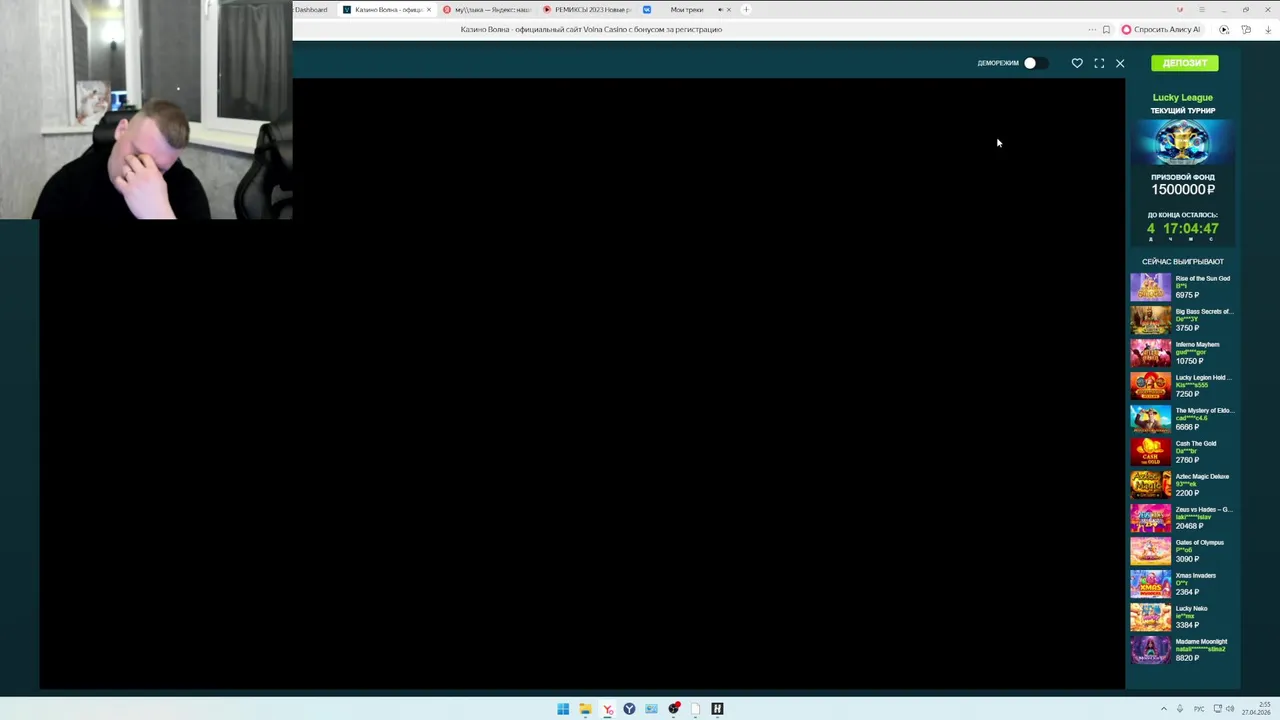Open the volume control in tray
1280x720 pixels.
coord(1229,709)
